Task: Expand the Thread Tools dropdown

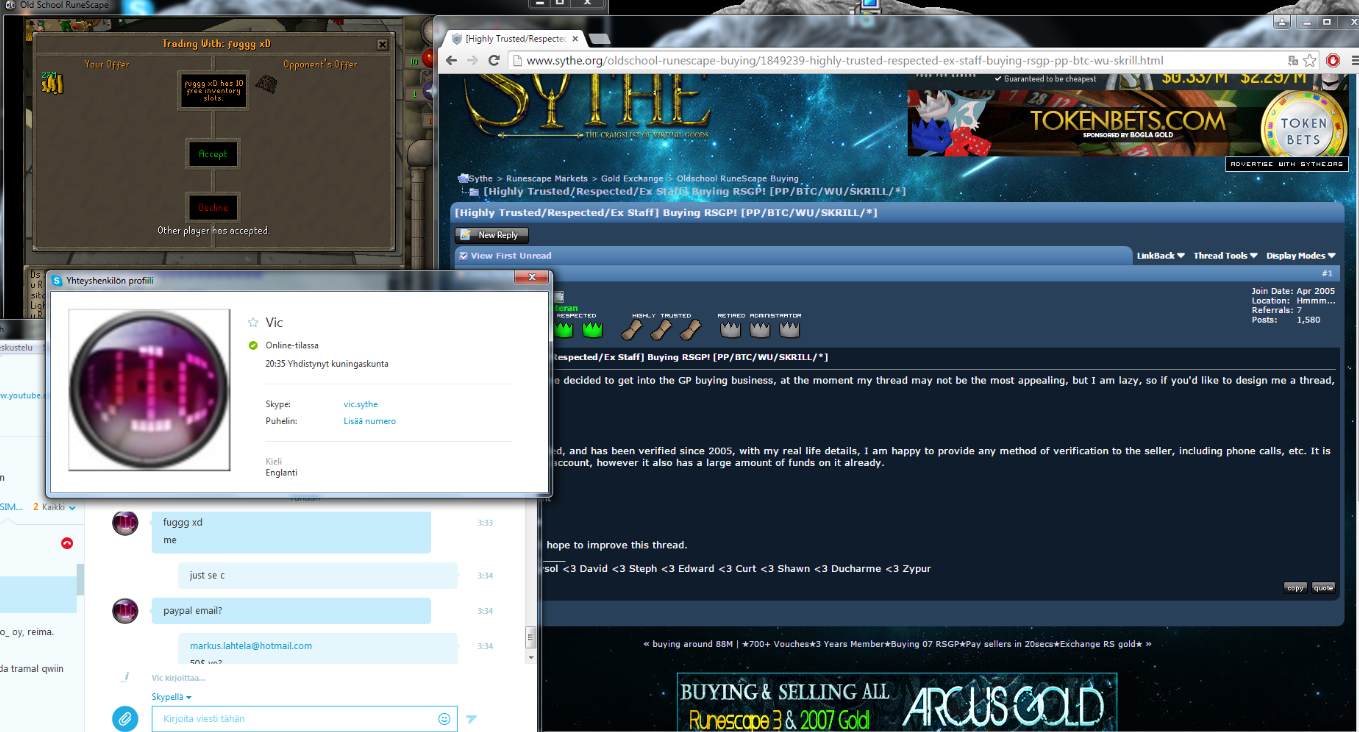Action: (1225, 256)
